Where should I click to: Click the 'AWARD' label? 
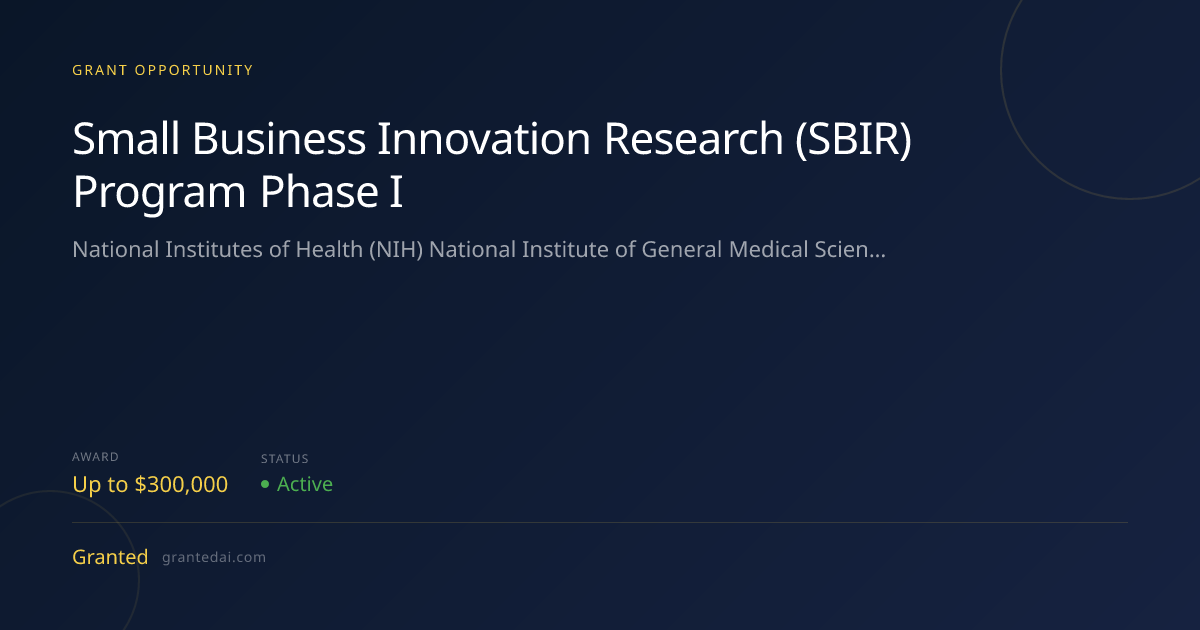coord(96,457)
